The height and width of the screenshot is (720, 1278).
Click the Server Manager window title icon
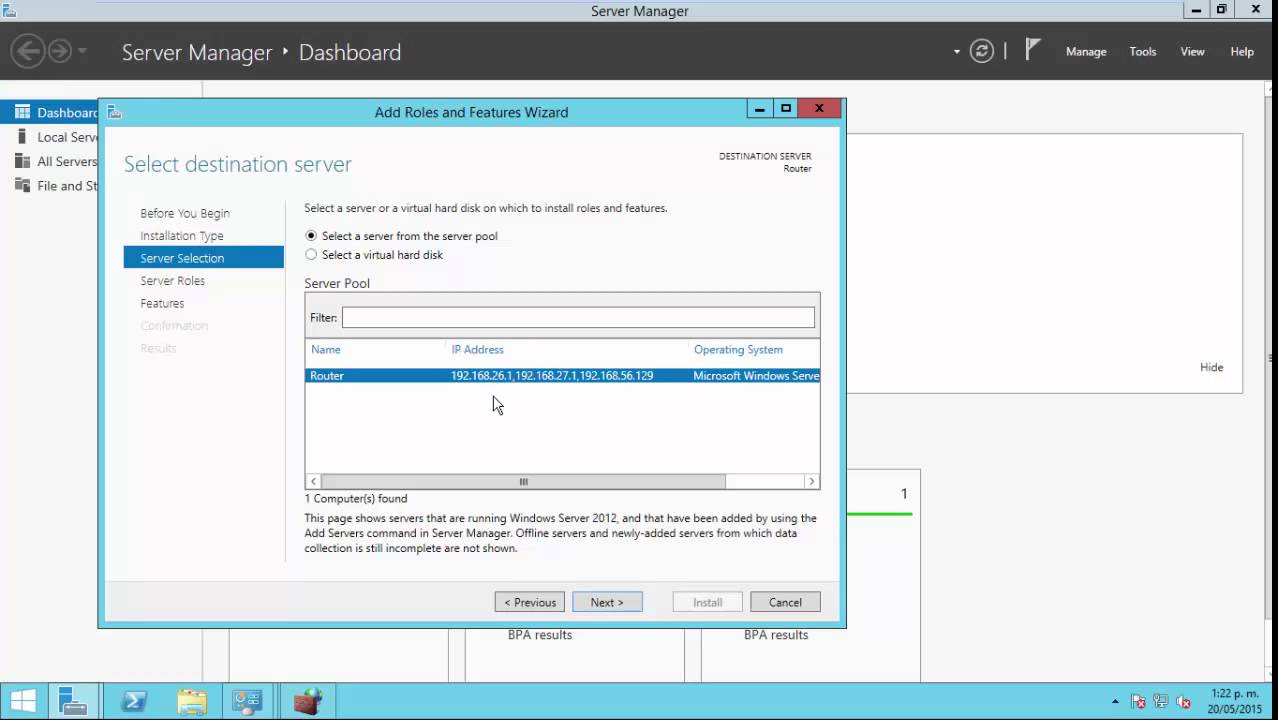click(9, 10)
